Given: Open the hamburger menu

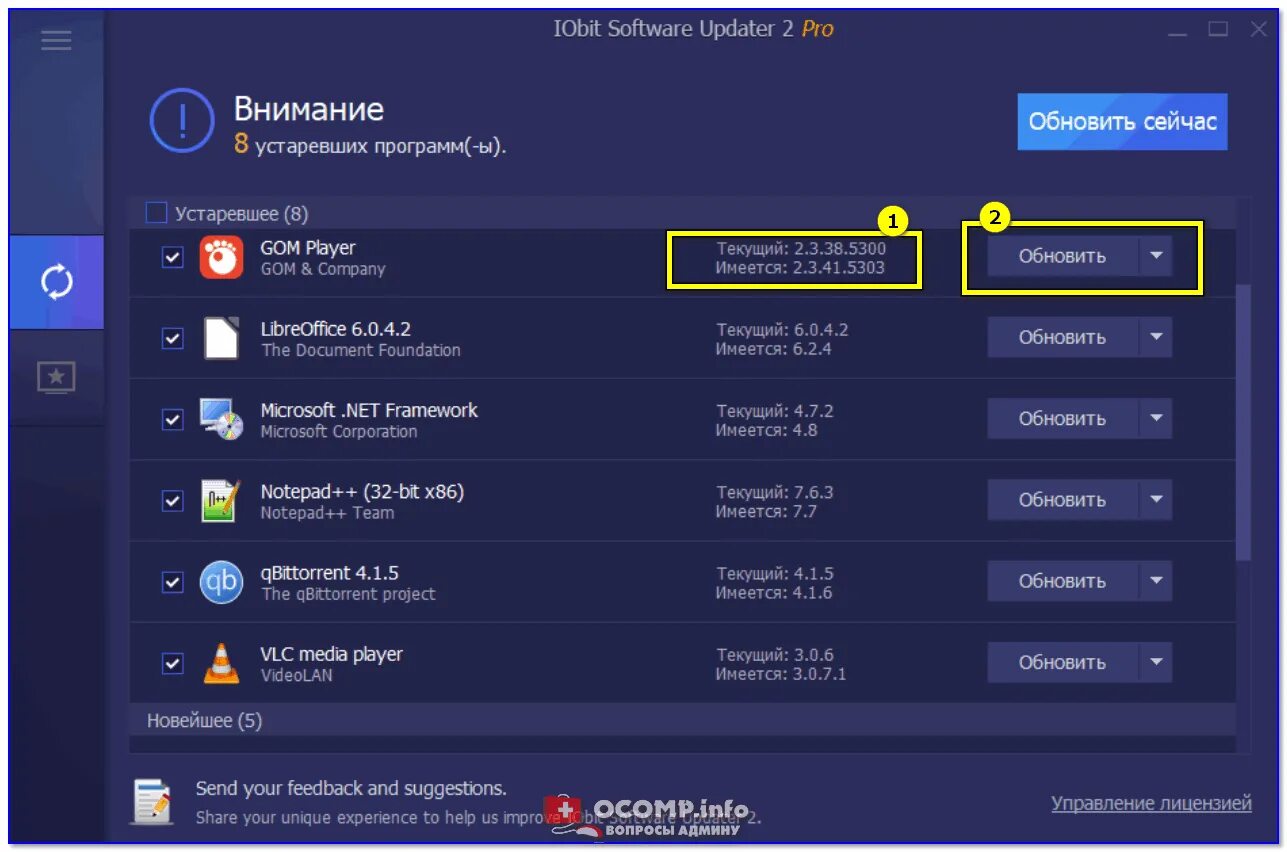Looking at the screenshot, I should click(56, 40).
